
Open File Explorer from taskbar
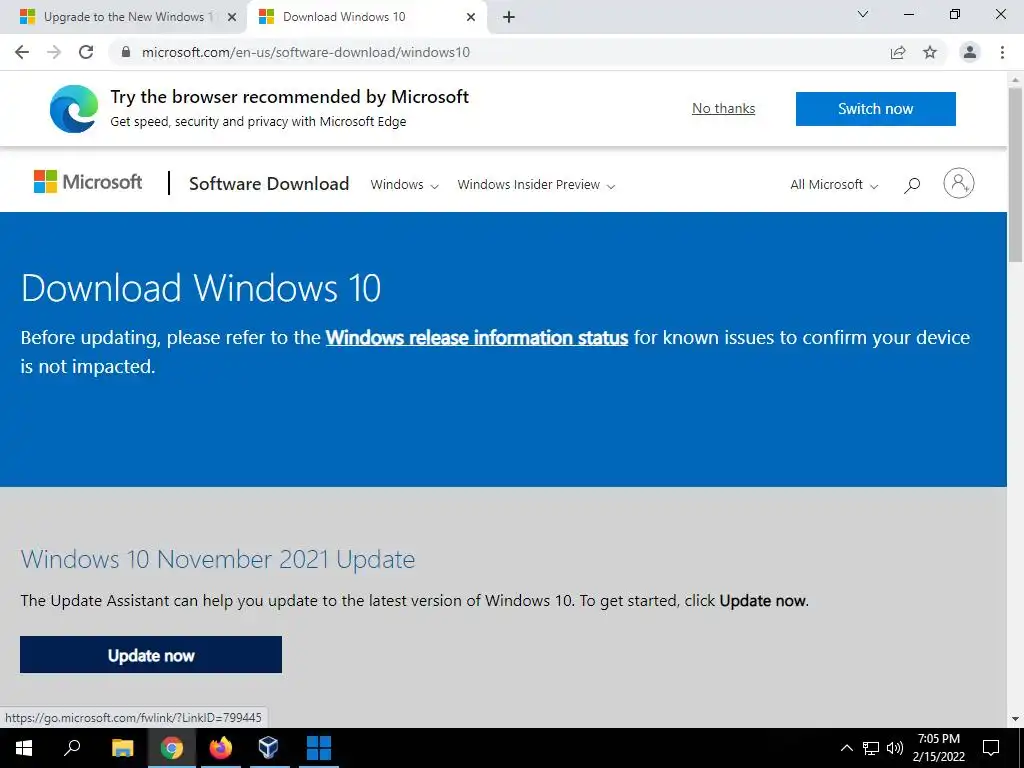pyautogui.click(x=122, y=748)
